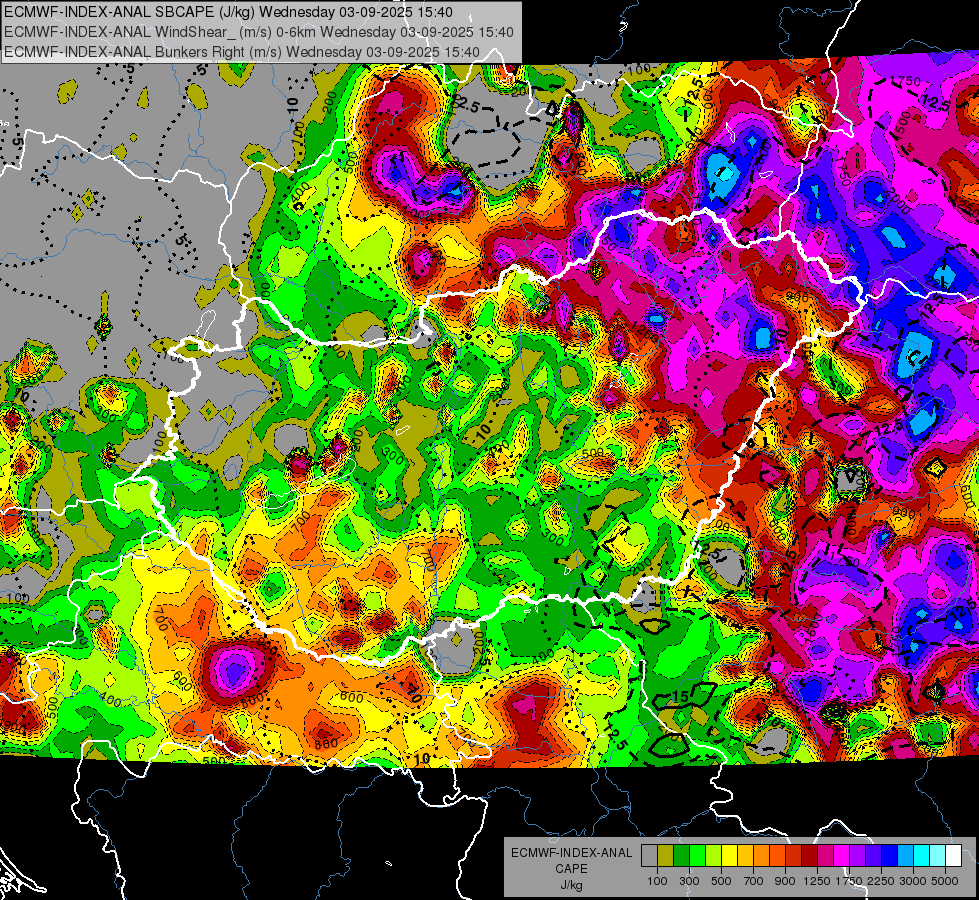Click the '100' value under the legend bar
Screen dimensions: 979x900
(657, 881)
